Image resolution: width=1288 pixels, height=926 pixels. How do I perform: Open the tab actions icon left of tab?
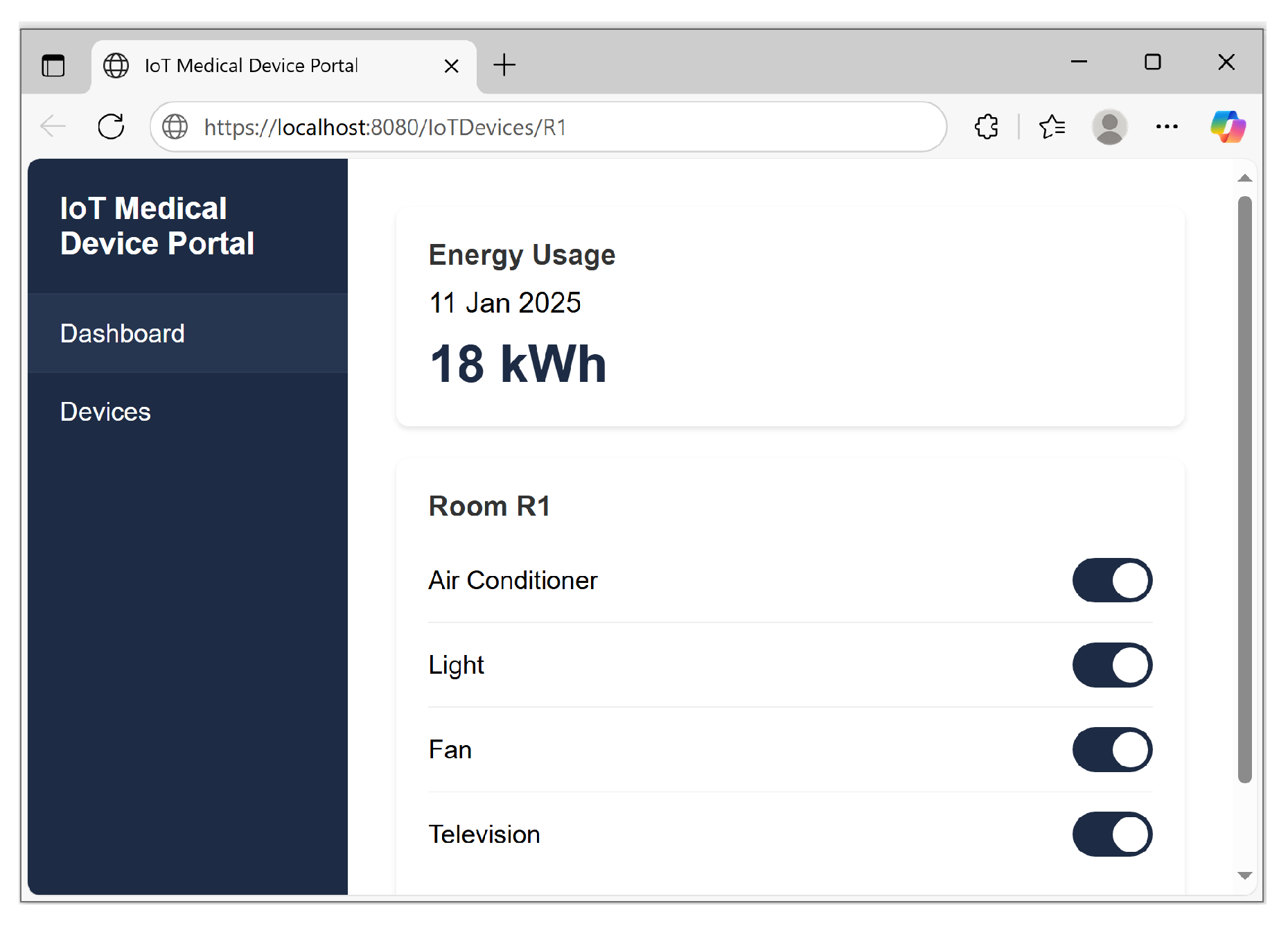[x=53, y=66]
